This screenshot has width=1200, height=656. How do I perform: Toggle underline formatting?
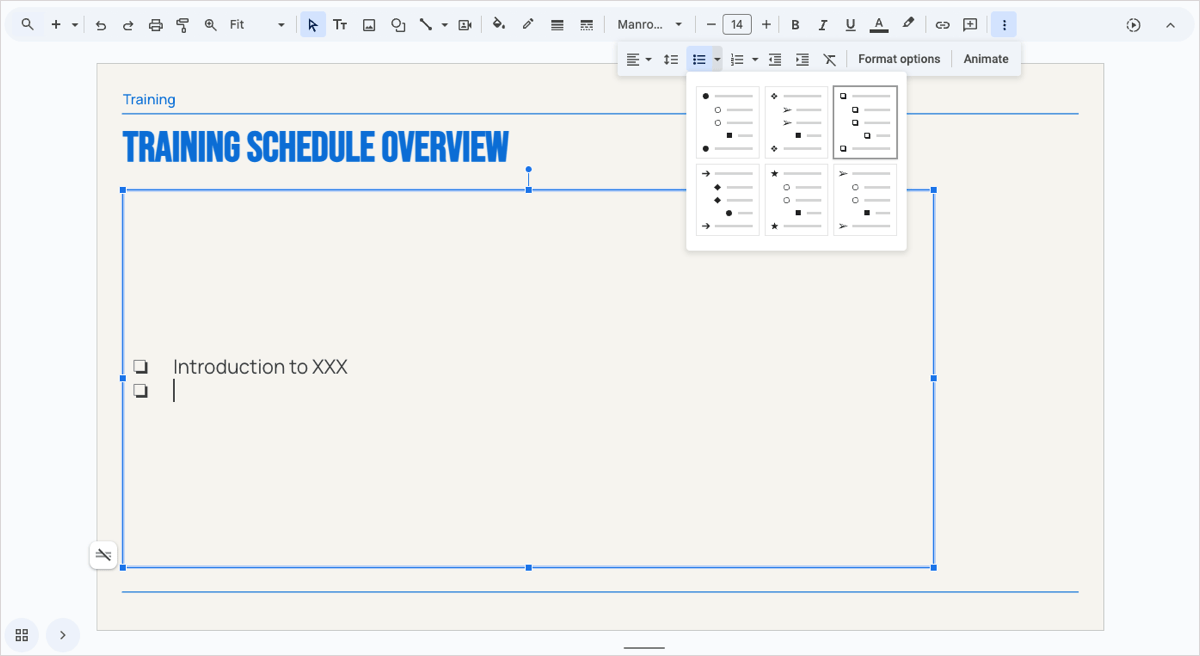pyautogui.click(x=850, y=25)
